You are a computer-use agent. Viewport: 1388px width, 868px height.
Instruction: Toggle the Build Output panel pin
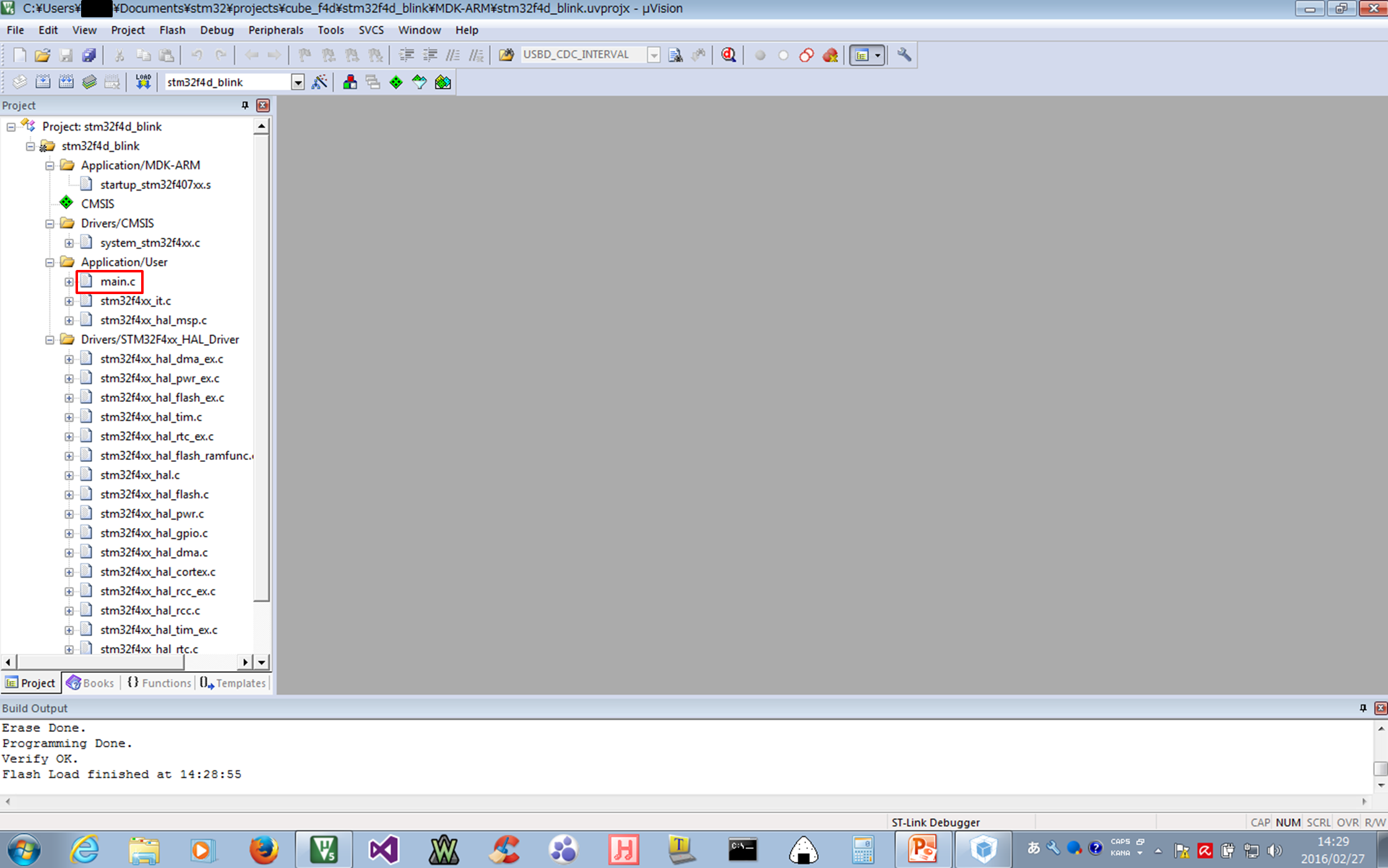[x=1363, y=708]
